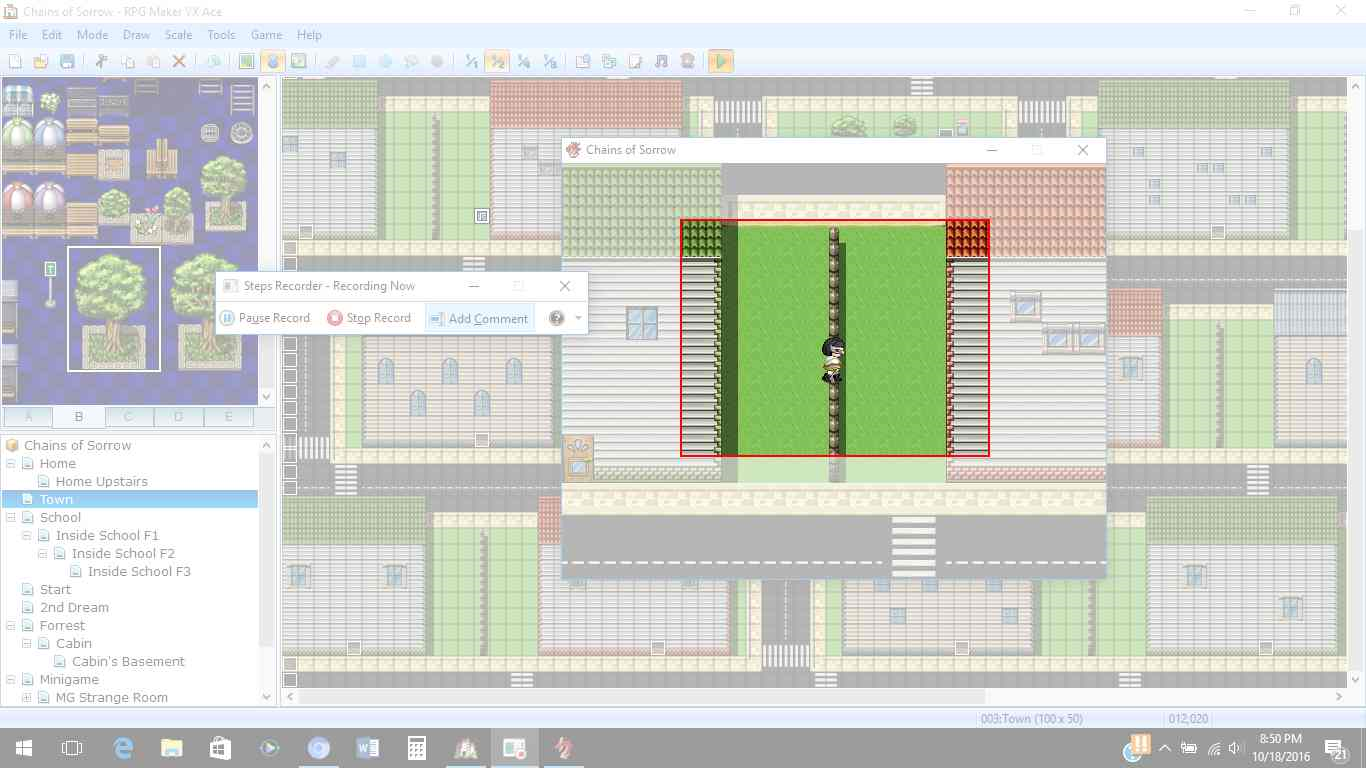The image size is (1366, 768).
Task: Click the Steps Recorder help icon
Action: pos(557,318)
